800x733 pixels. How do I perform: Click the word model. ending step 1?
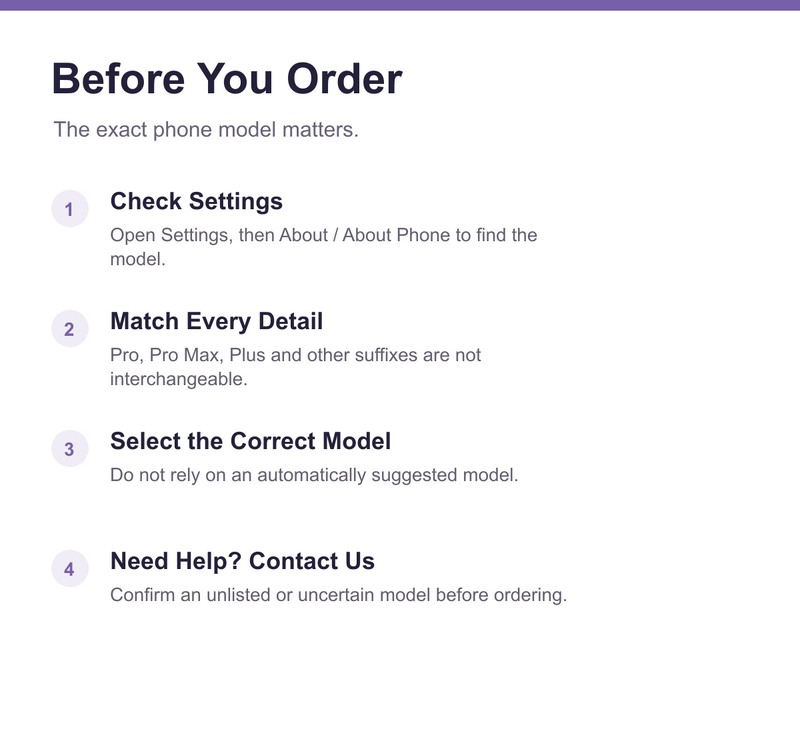(138, 259)
